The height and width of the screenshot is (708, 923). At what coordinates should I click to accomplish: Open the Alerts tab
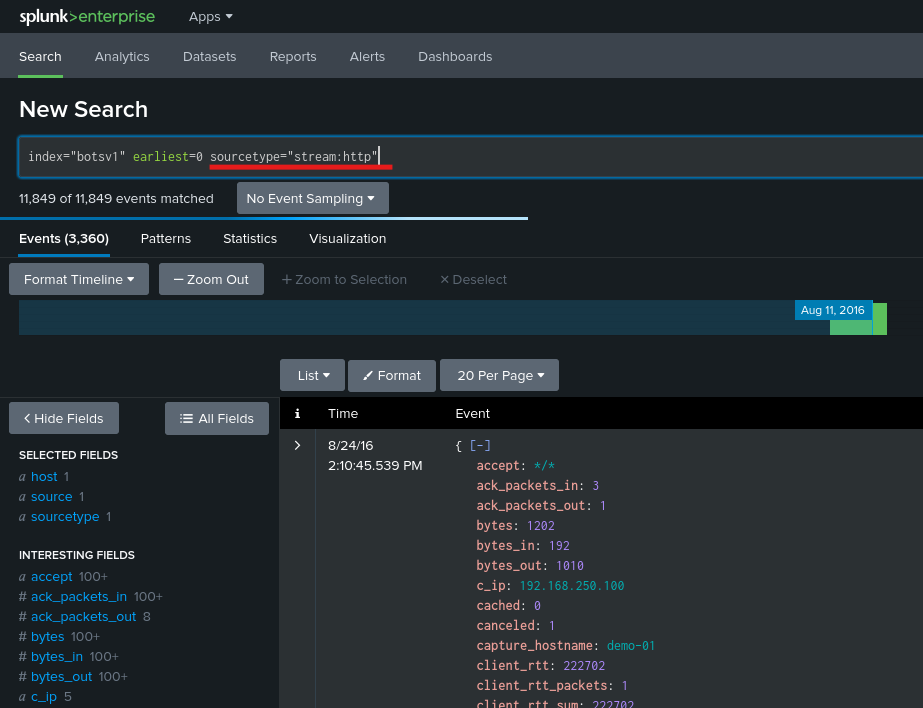click(x=367, y=56)
